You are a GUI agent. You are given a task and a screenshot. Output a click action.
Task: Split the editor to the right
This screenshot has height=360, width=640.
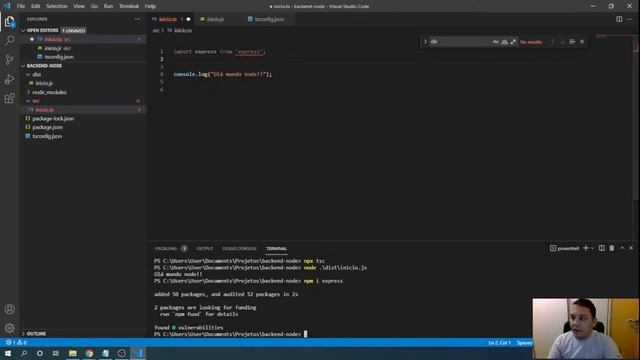coord(619,19)
